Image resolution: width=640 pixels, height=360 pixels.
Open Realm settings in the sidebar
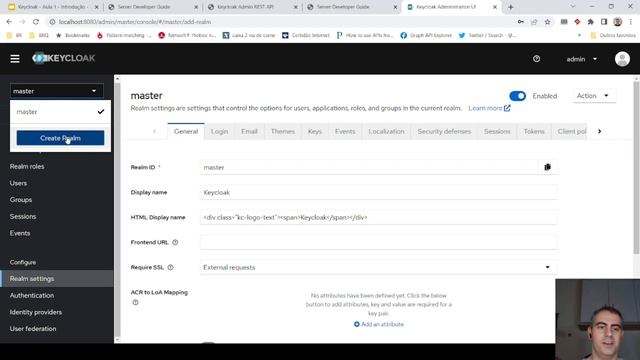pyautogui.click(x=57, y=279)
